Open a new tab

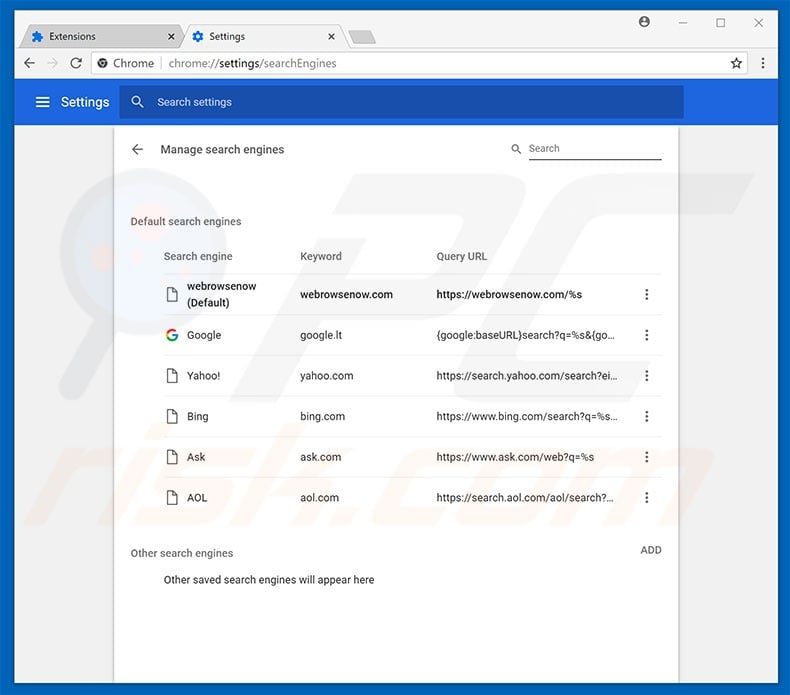point(361,37)
